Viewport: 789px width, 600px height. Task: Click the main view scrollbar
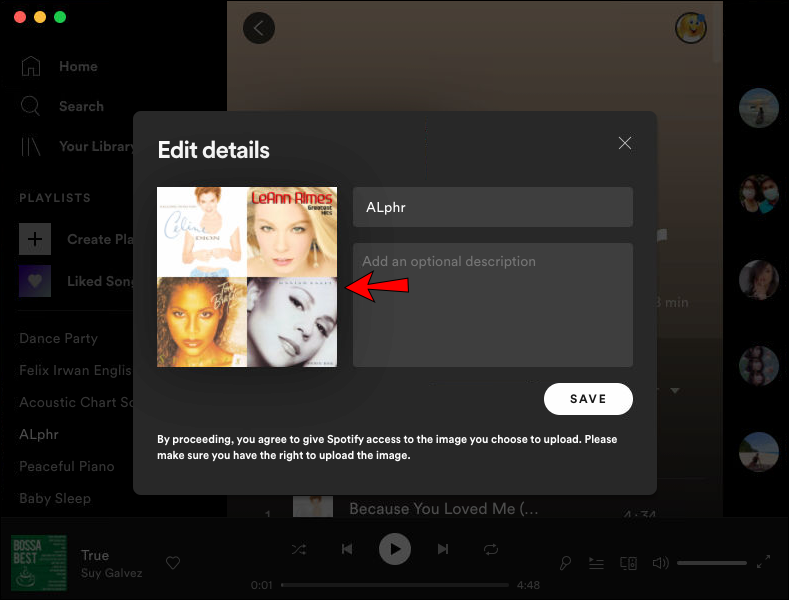tap(718, 33)
